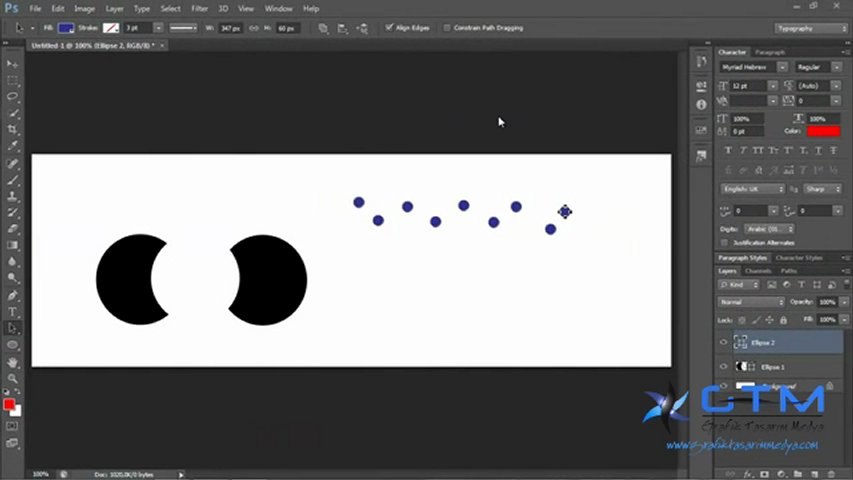The height and width of the screenshot is (480, 853).
Task: Select the Clone Stamp tool
Action: click(12, 196)
